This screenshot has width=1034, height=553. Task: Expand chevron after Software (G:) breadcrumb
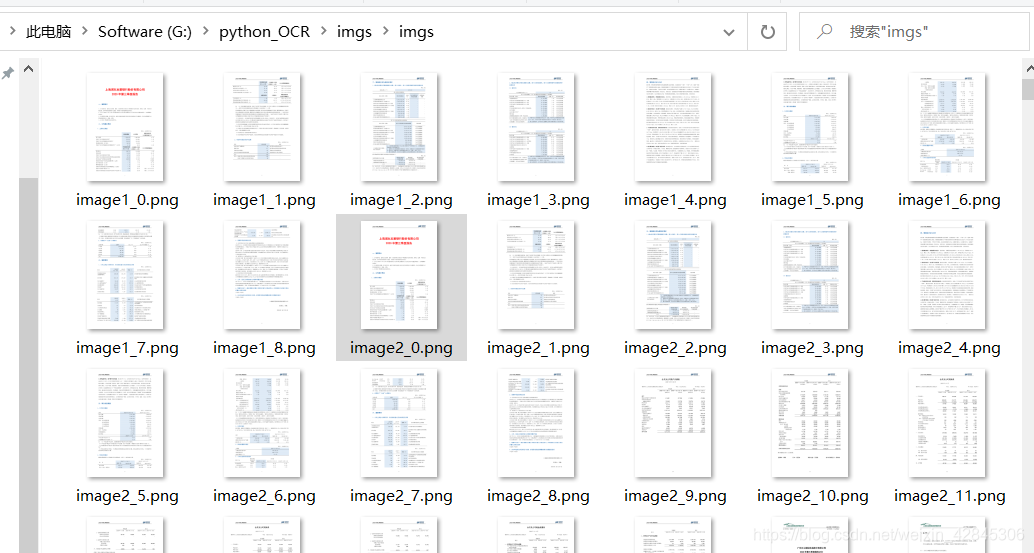206,31
